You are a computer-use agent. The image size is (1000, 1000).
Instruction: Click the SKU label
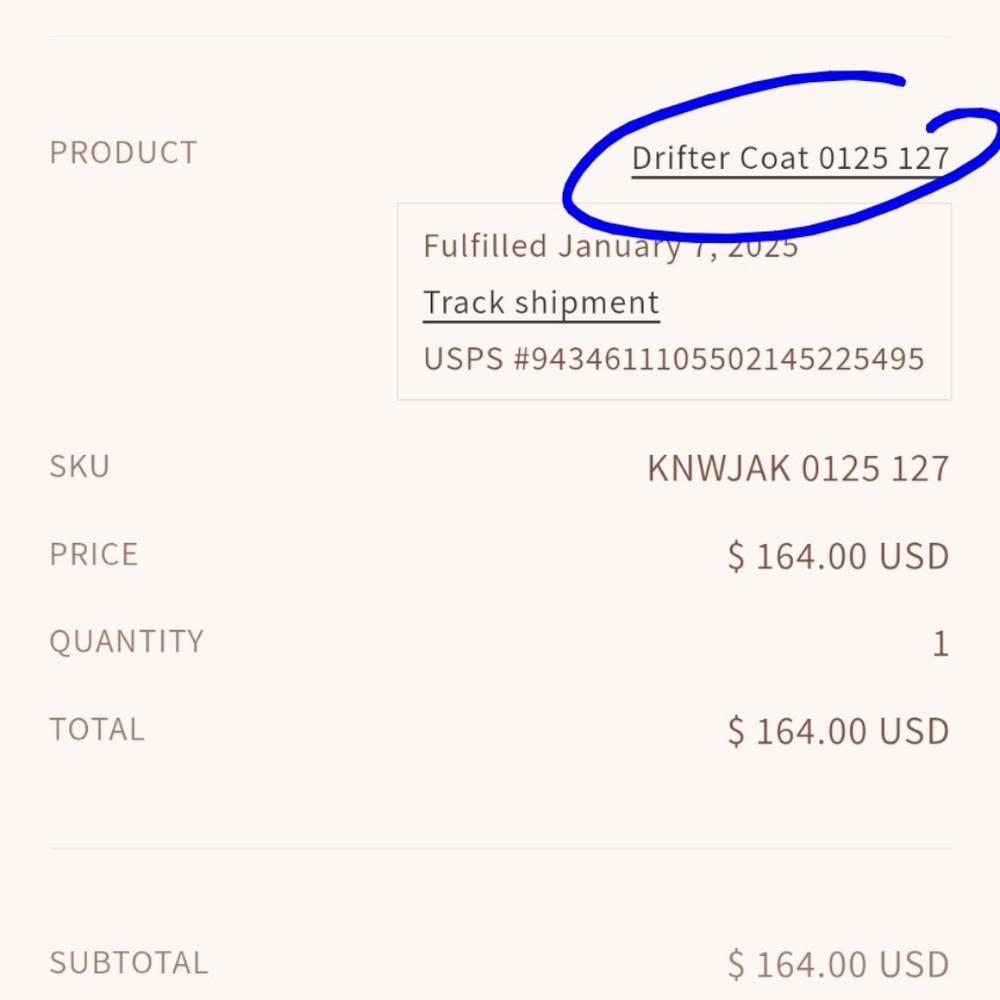pyautogui.click(x=80, y=466)
